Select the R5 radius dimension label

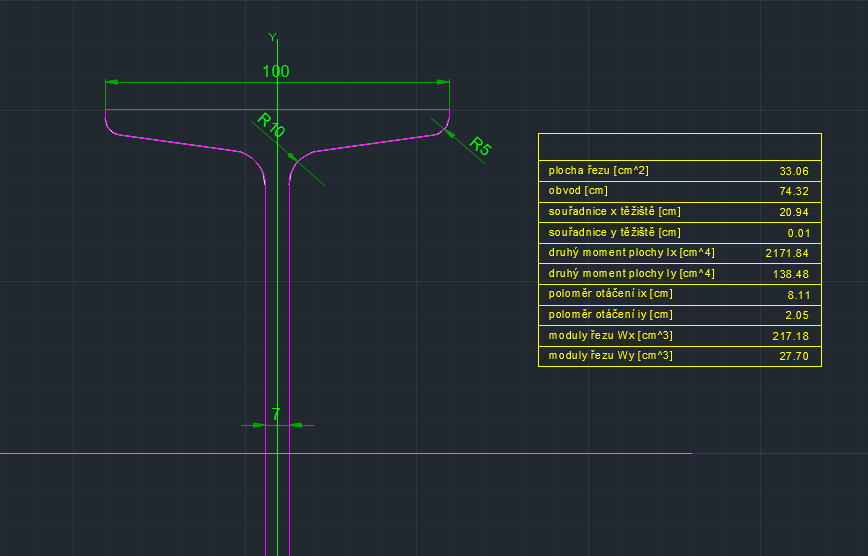point(481,146)
